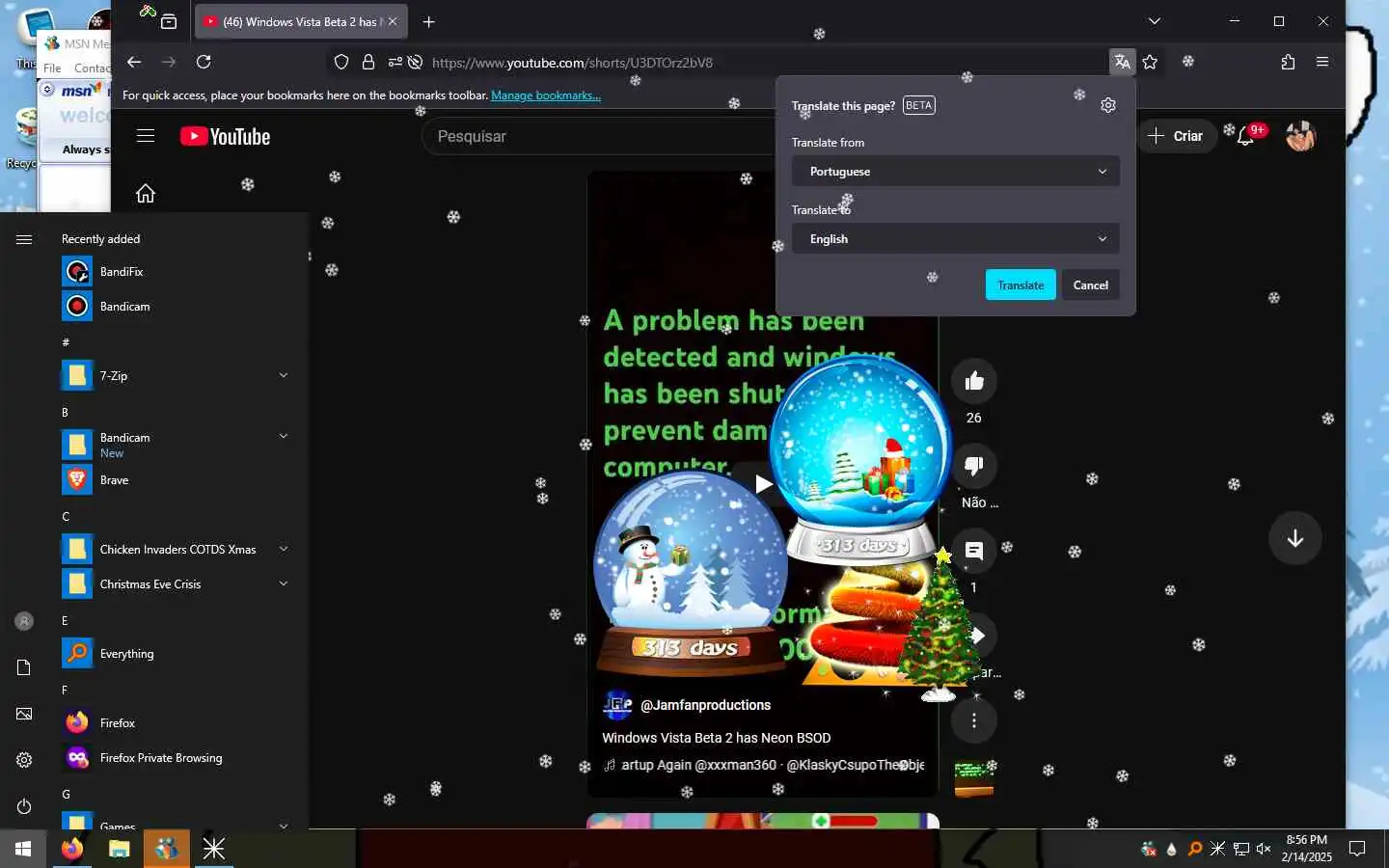1389x868 pixels.
Task: Expand the Bandicam folder group
Action: pyautogui.click(x=284, y=436)
